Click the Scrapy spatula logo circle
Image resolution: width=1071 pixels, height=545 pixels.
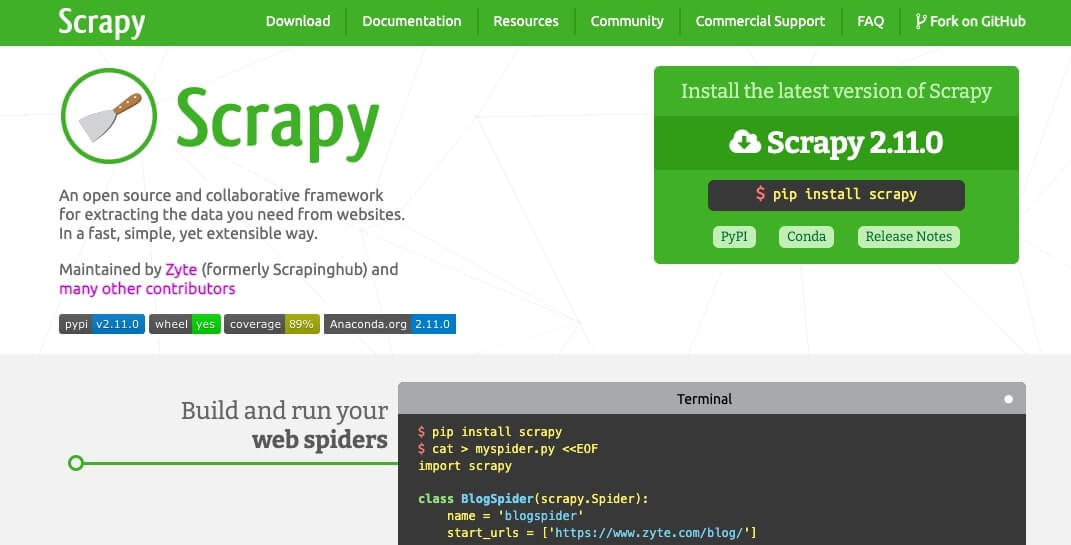[x=109, y=116]
